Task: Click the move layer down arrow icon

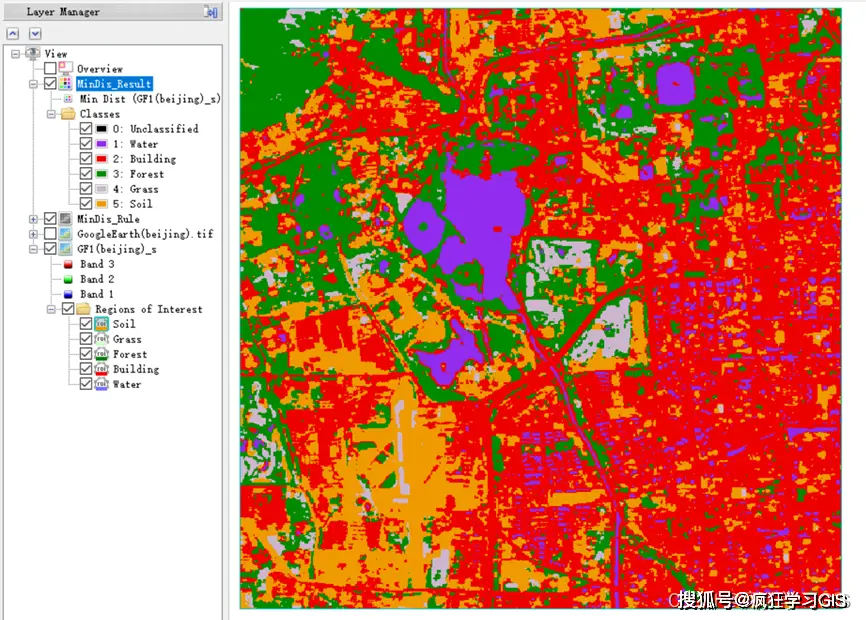Action: [35, 34]
